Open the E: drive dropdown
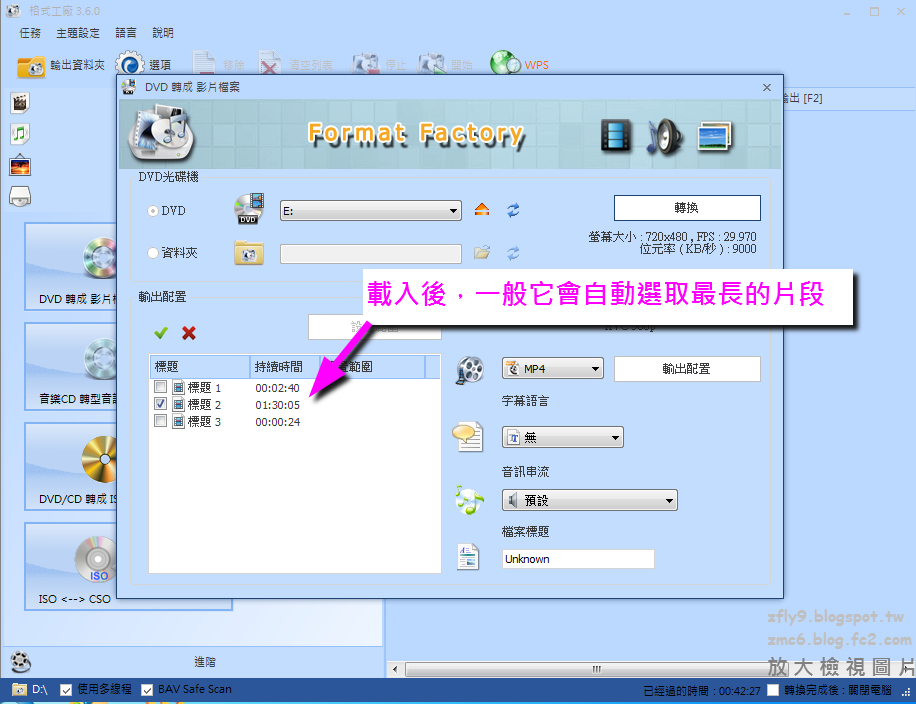The width and height of the screenshot is (916, 704). [x=371, y=210]
